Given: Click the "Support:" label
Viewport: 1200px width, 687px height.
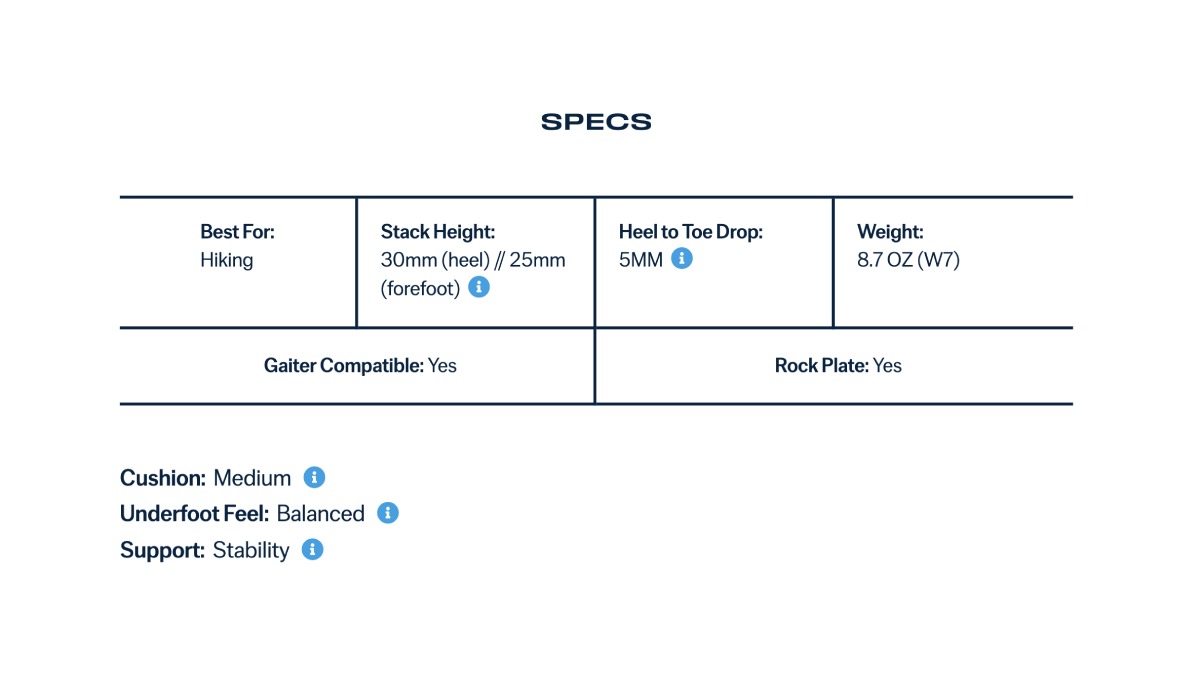Looking at the screenshot, I should 162,550.
